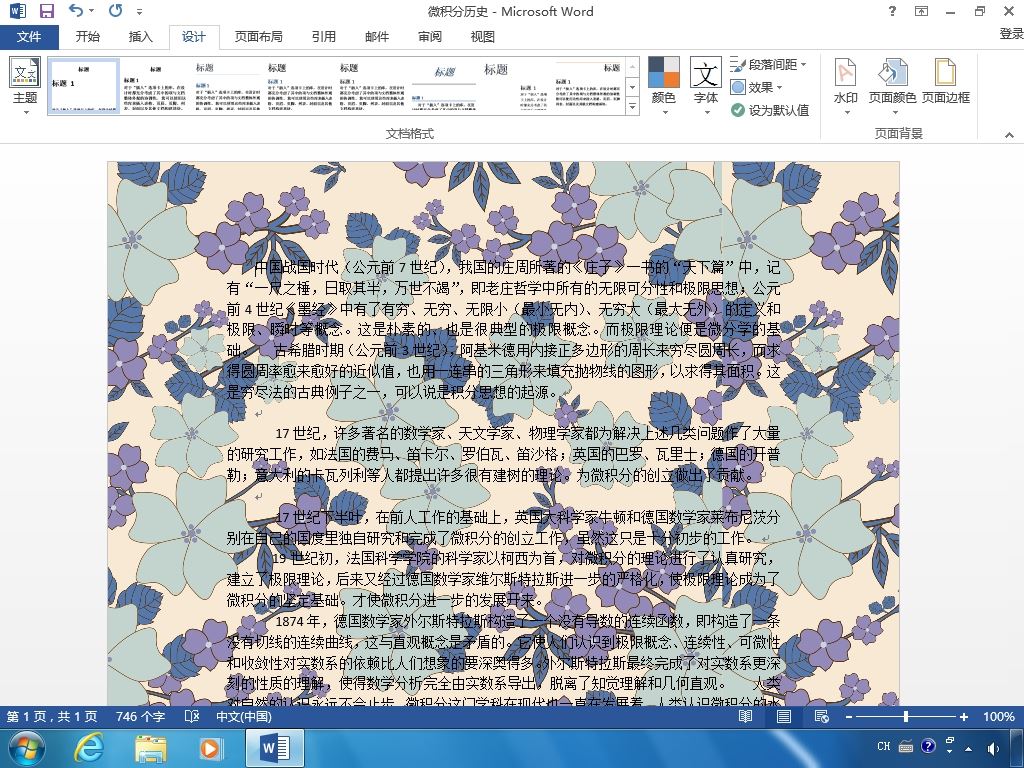Screen dimensions: 1024x768
Task: Collapse the ribbon with the caret arrow
Action: (x=1009, y=135)
